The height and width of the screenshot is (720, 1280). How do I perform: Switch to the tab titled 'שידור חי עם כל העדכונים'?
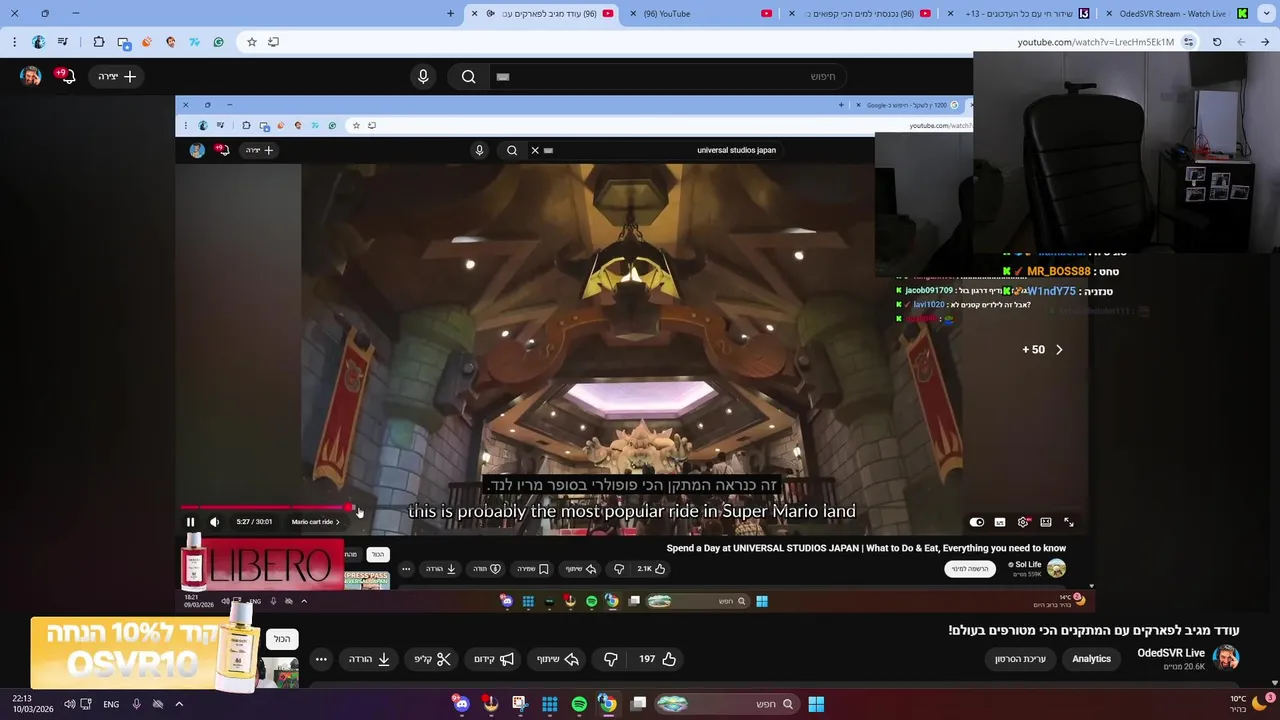pos(1020,14)
